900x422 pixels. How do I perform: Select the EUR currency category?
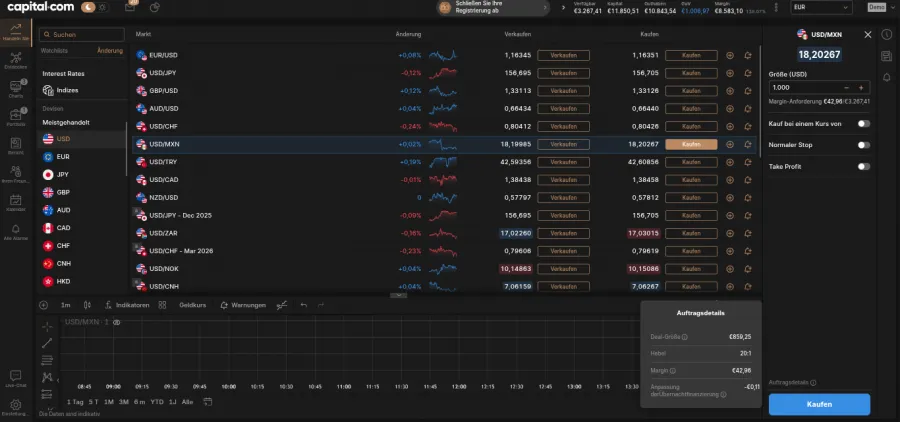pyautogui.click(x=83, y=157)
